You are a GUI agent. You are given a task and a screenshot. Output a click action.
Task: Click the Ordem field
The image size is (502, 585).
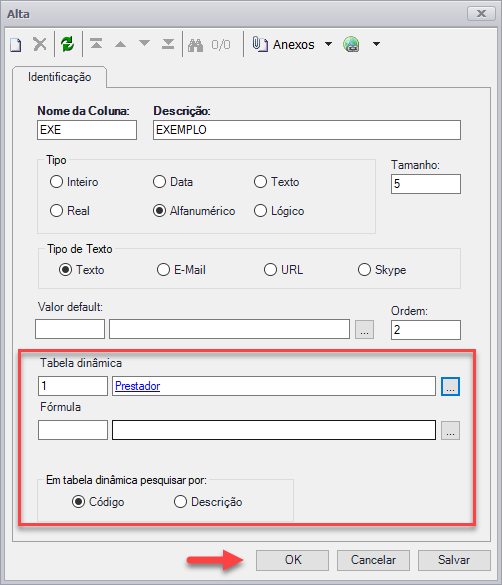point(426,330)
